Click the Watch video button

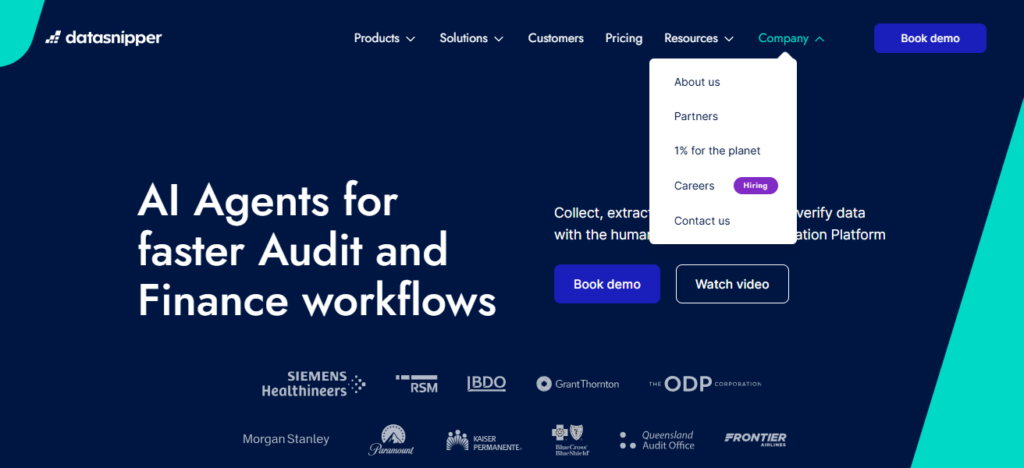[732, 284]
